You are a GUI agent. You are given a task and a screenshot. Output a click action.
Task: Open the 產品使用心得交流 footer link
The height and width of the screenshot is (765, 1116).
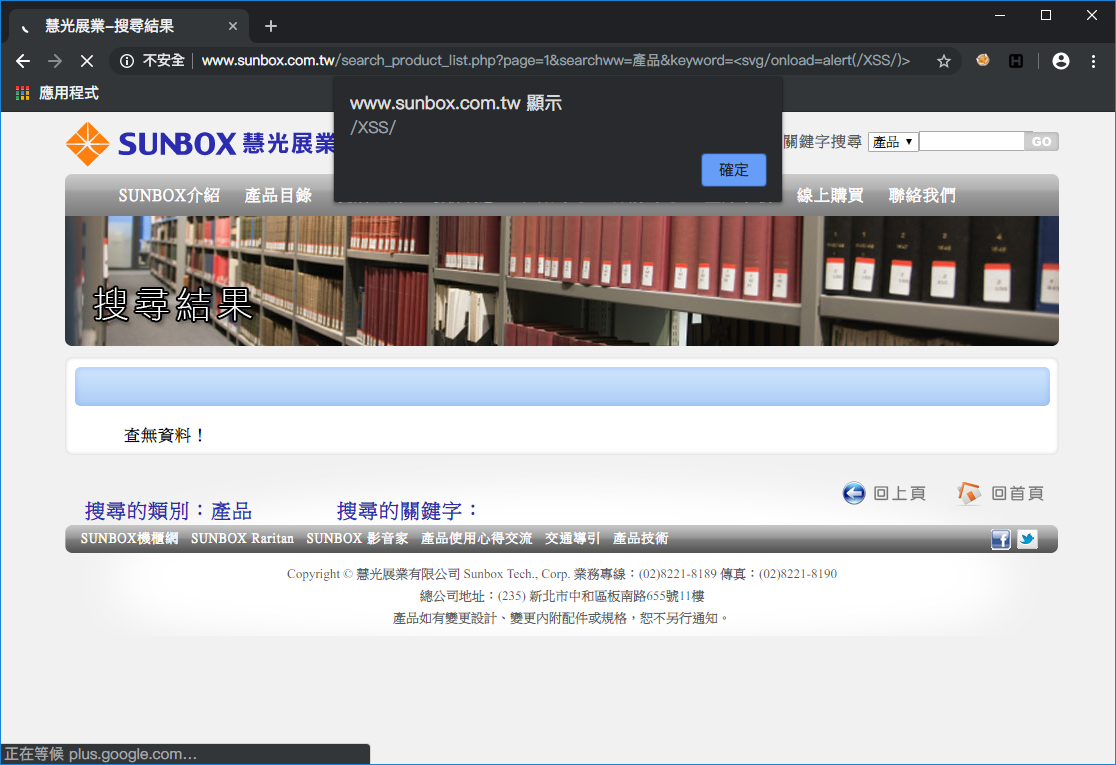tap(476, 539)
